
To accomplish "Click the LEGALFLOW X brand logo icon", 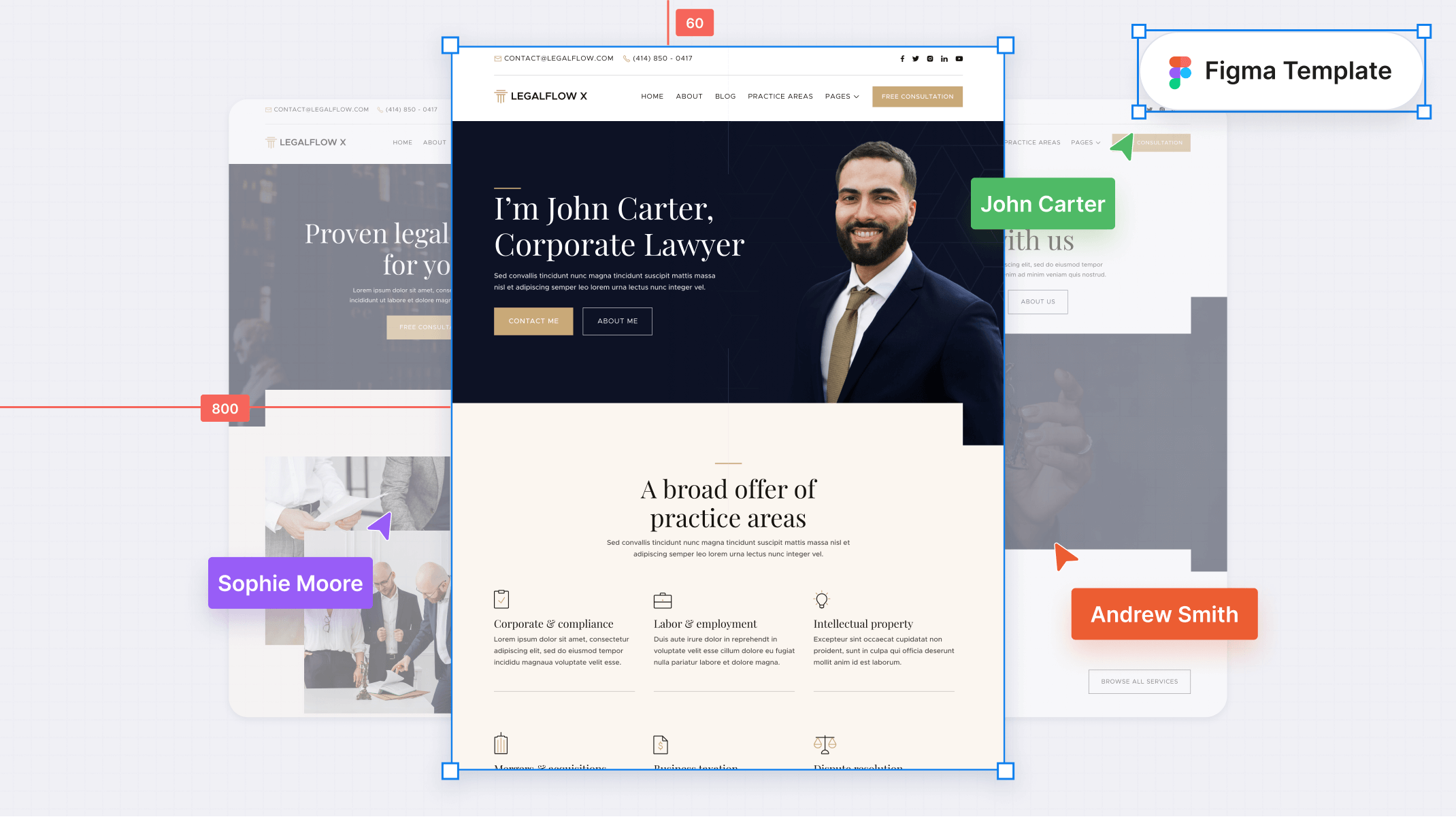I will click(497, 96).
